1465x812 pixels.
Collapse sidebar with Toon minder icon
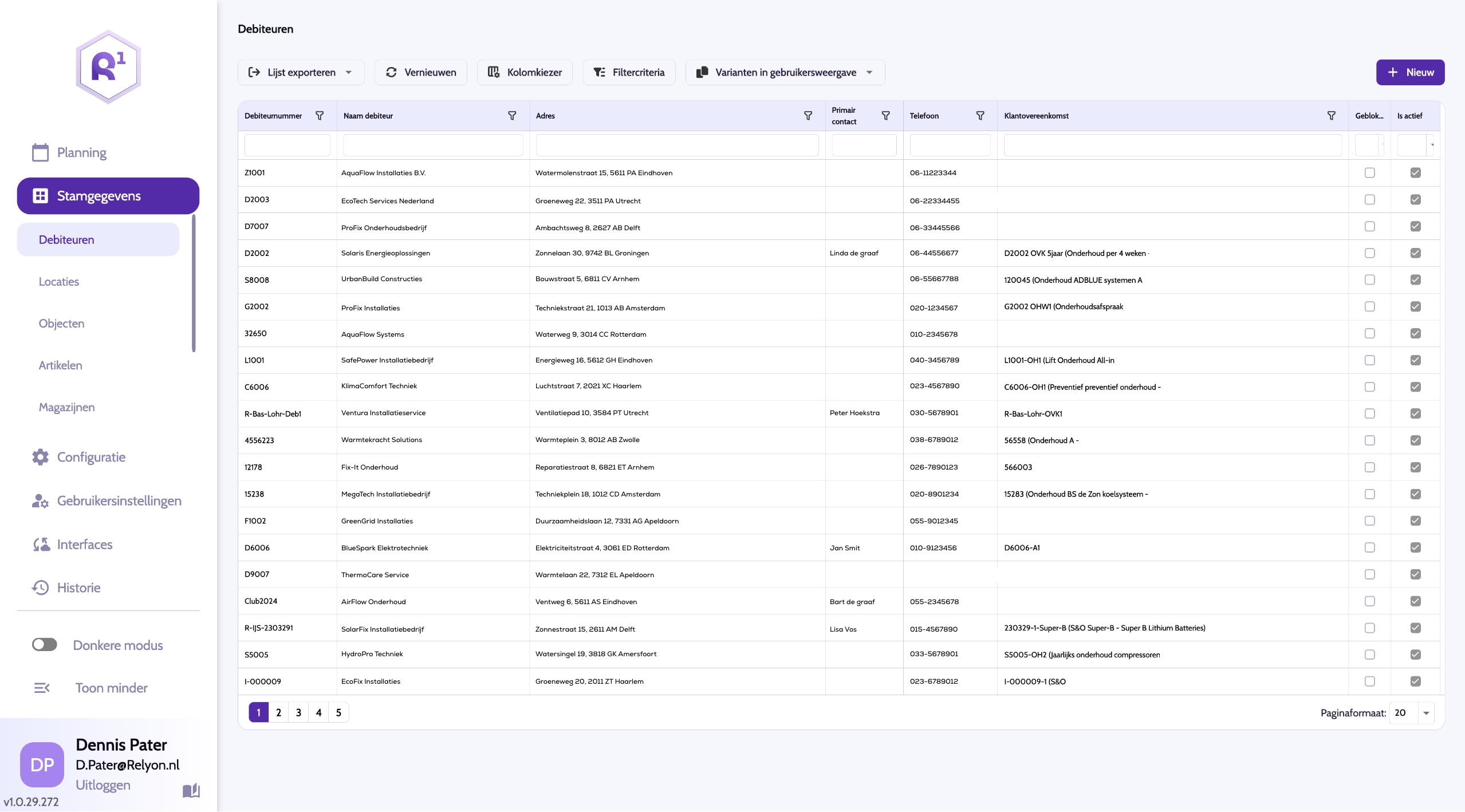point(42,688)
